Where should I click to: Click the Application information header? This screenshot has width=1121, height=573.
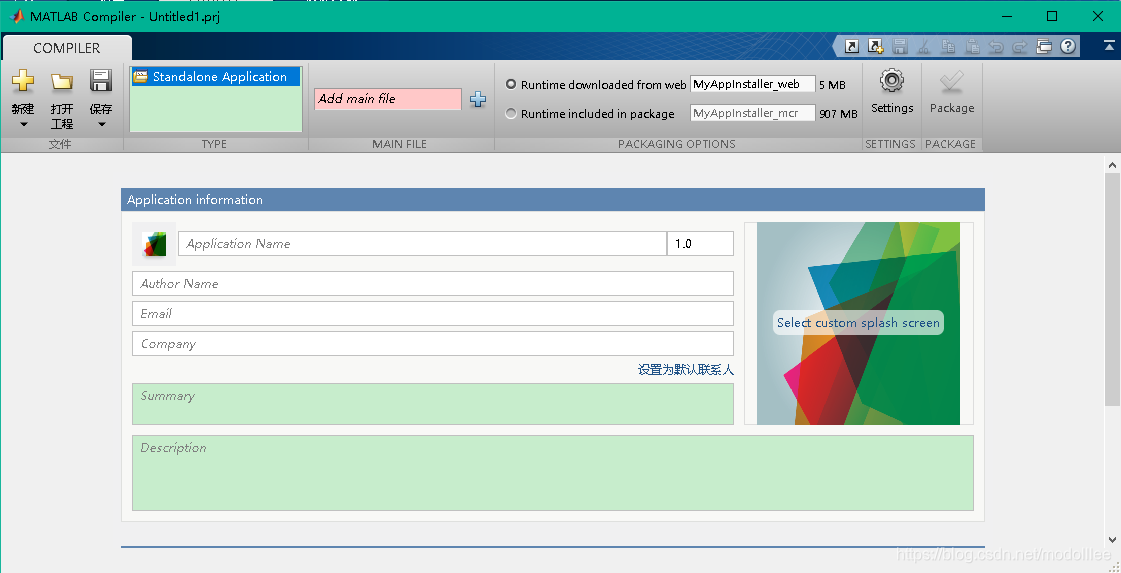click(x=553, y=200)
